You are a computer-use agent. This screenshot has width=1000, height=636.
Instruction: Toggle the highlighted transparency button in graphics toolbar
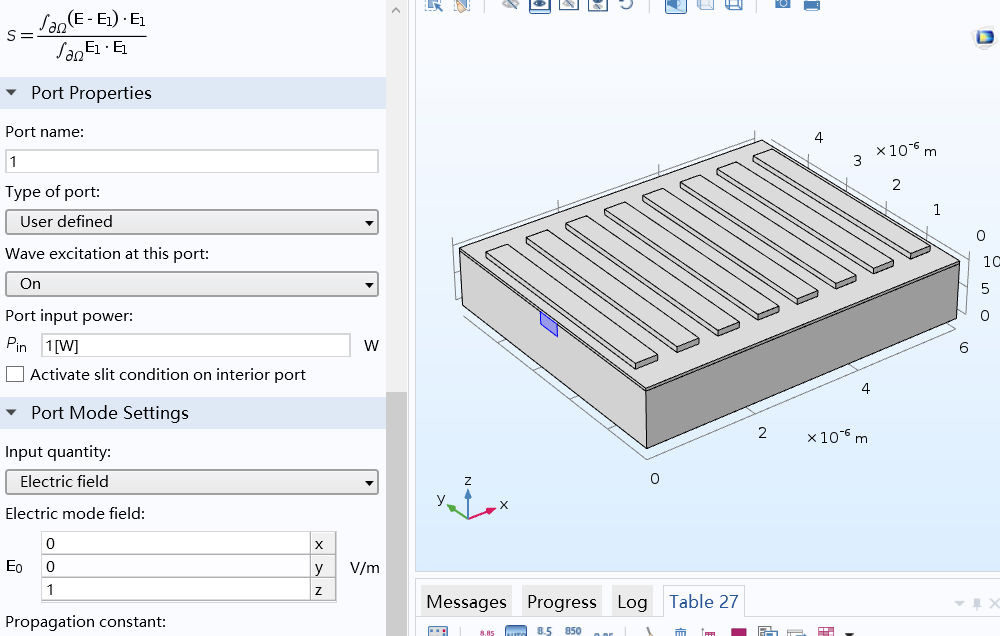click(x=676, y=4)
